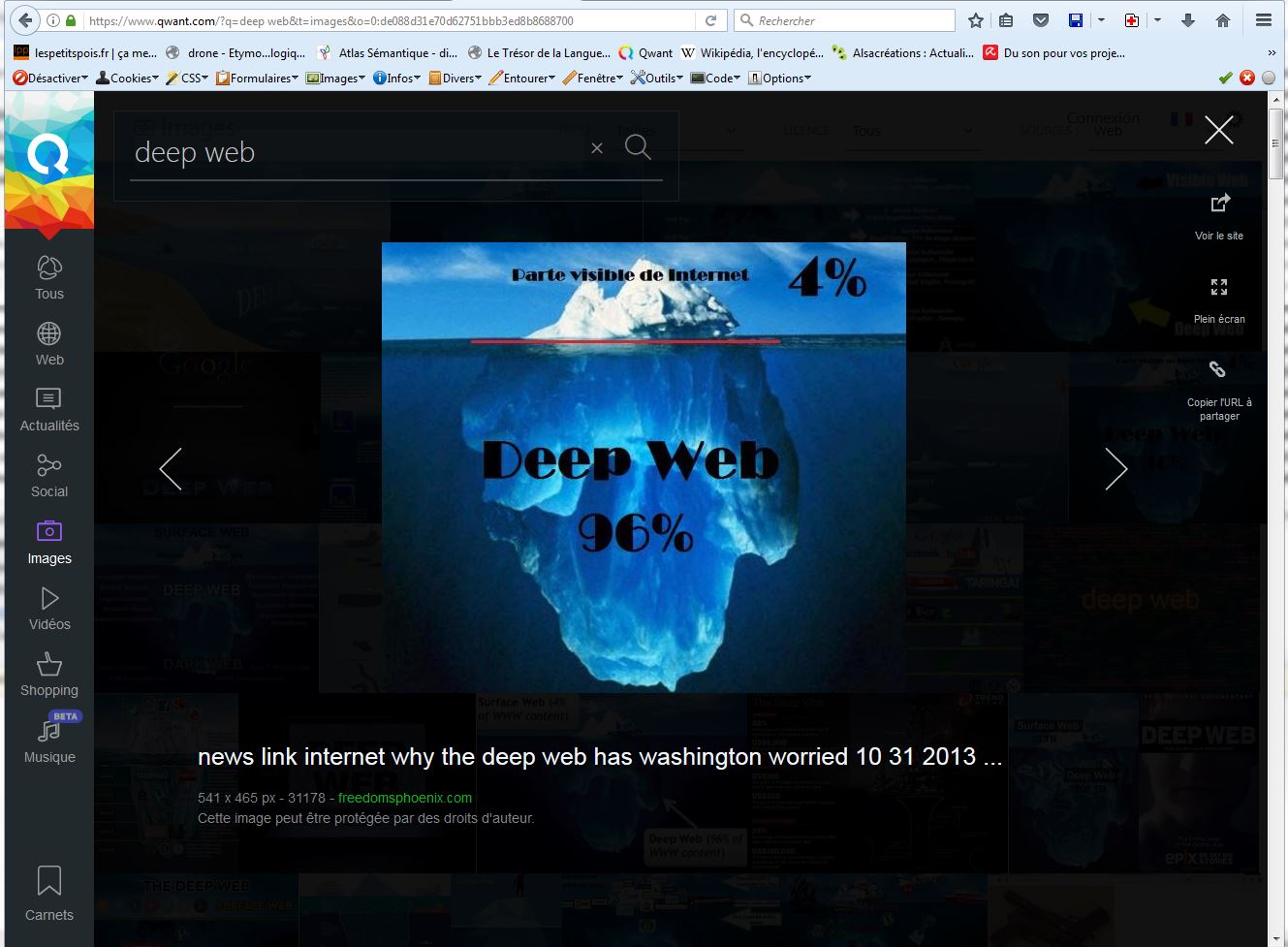Screen dimensions: 1288x947
Task: Open the downloads arrow icon
Action: click(x=1188, y=20)
